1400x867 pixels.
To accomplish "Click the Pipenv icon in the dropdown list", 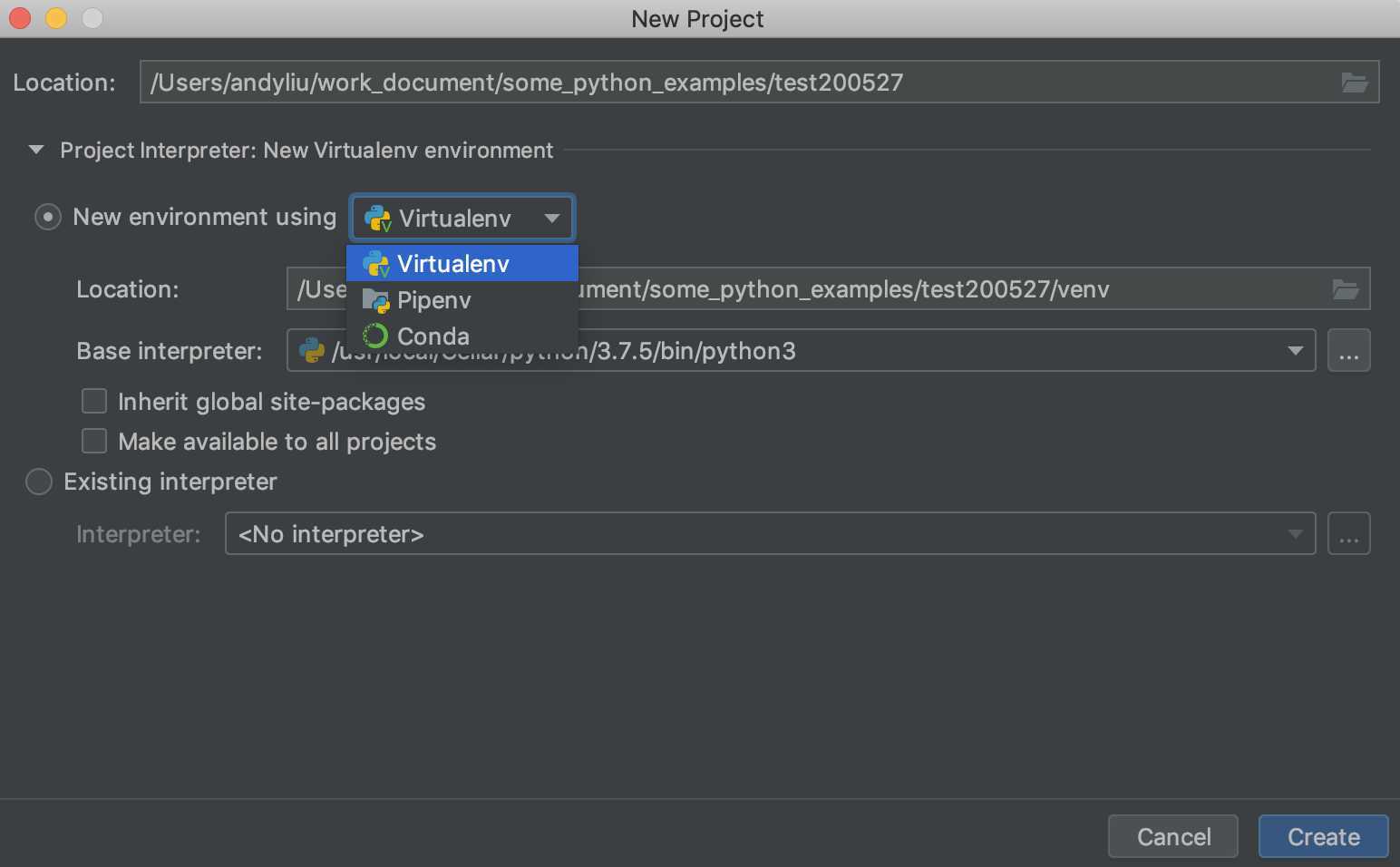I will [x=375, y=300].
